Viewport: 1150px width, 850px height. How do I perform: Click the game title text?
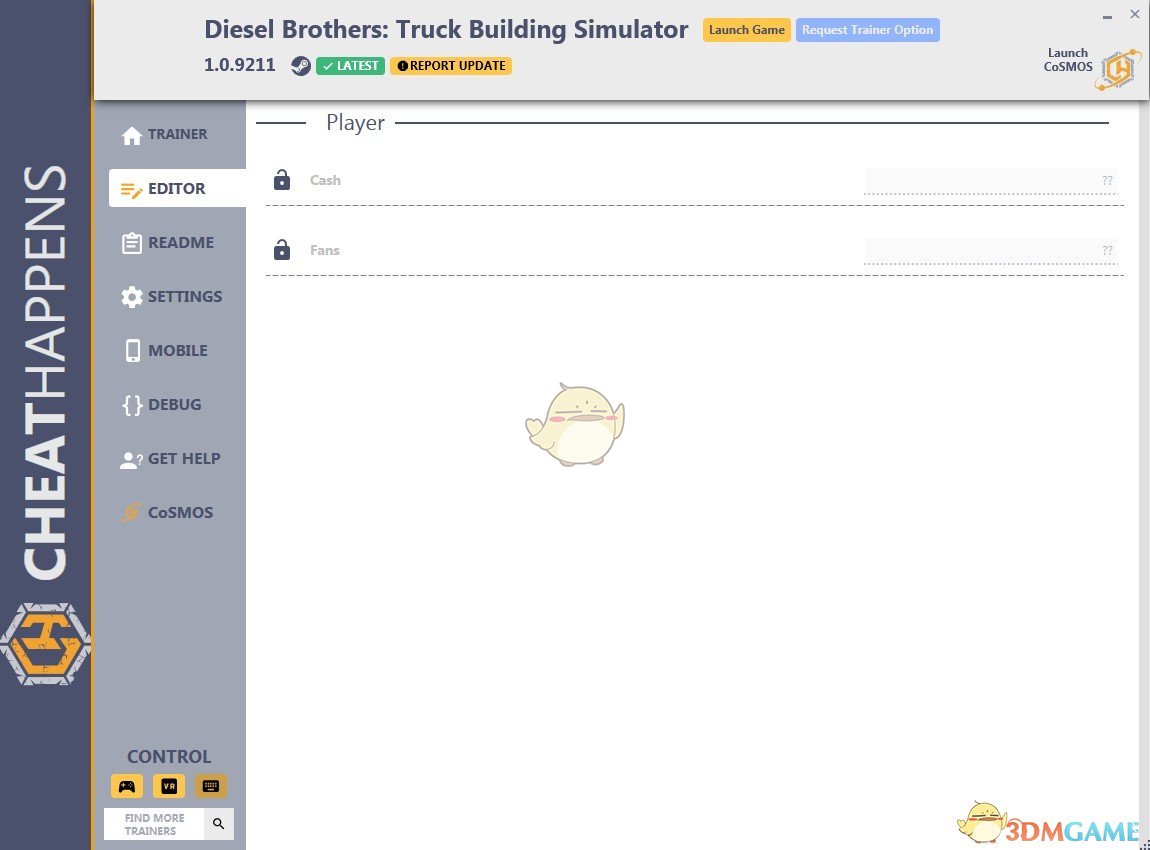tap(446, 29)
